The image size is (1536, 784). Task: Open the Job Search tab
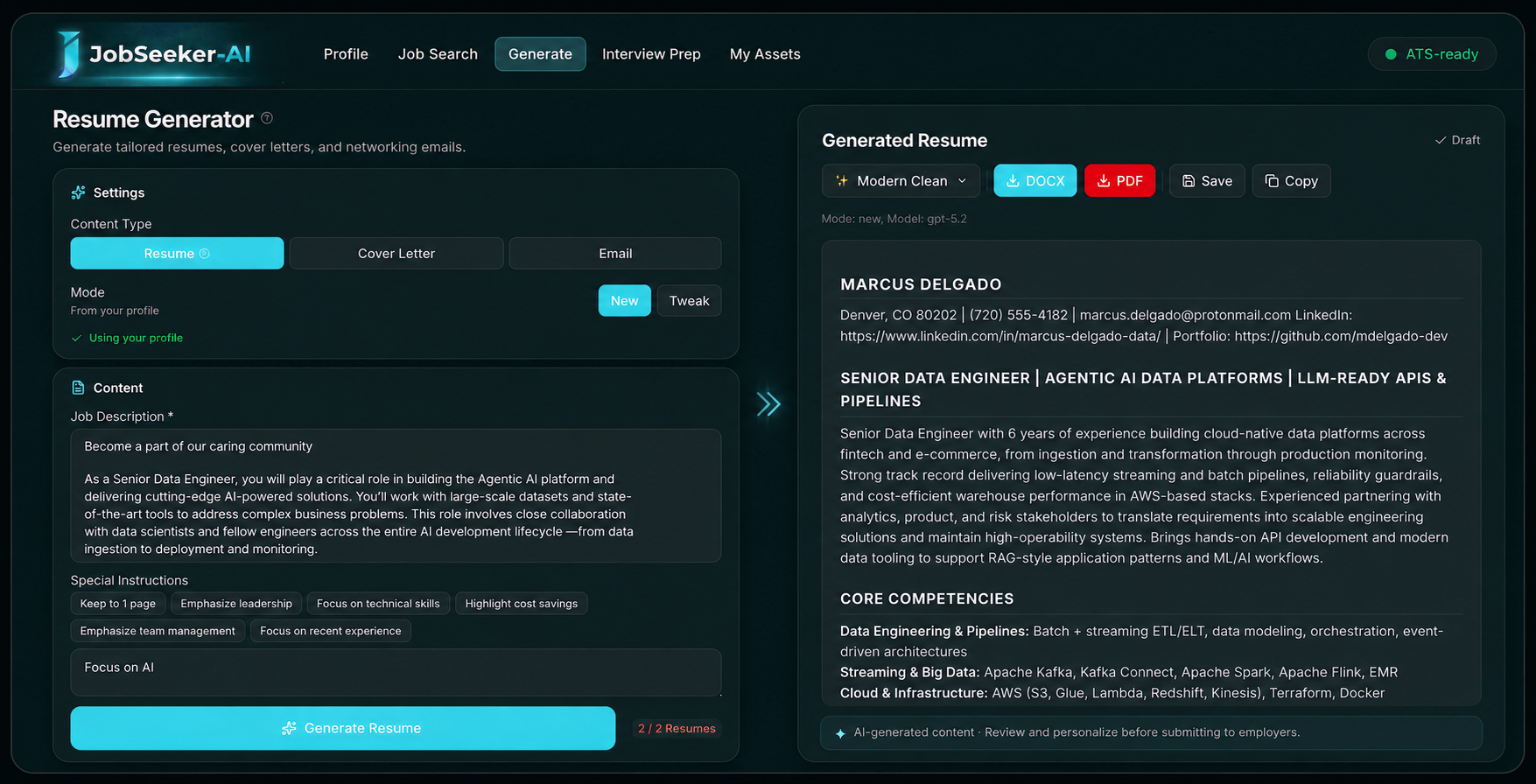tap(438, 54)
